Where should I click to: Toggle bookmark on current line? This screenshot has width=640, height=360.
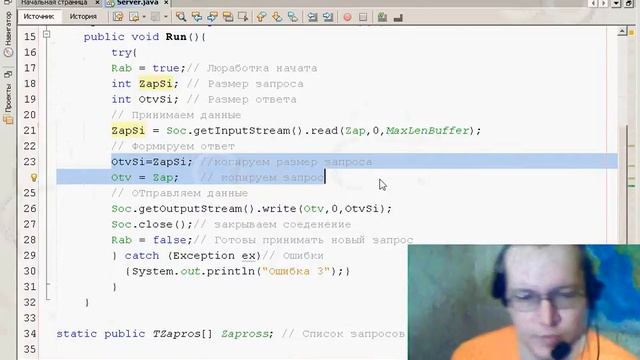pyautogui.click(x=292, y=17)
